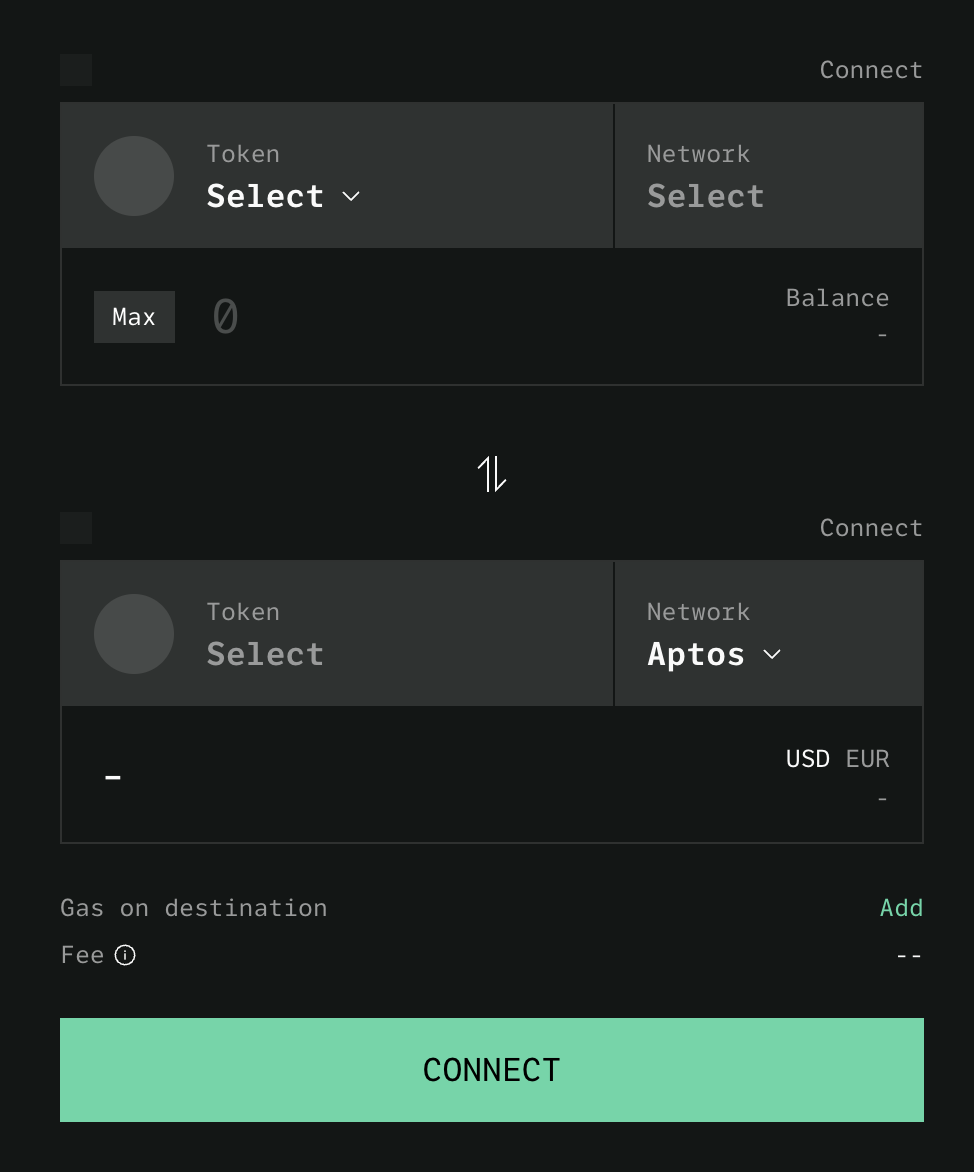Open the destination Network Aptos dropdown
This screenshot has width=974, height=1172.
tap(697, 653)
